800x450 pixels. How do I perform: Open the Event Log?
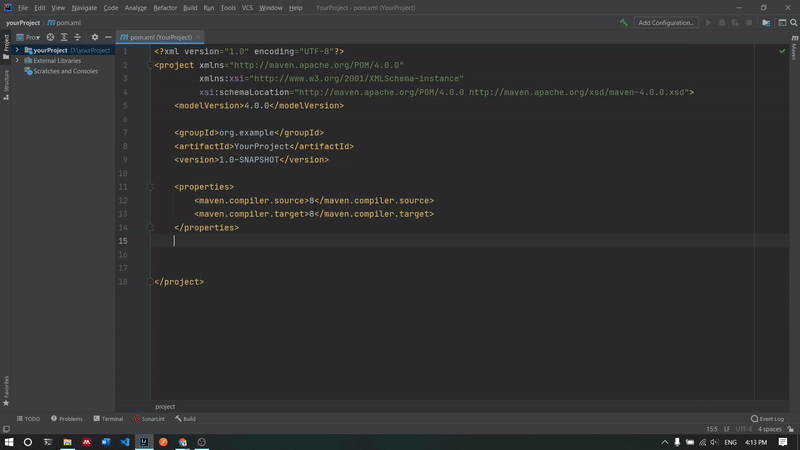(x=767, y=419)
